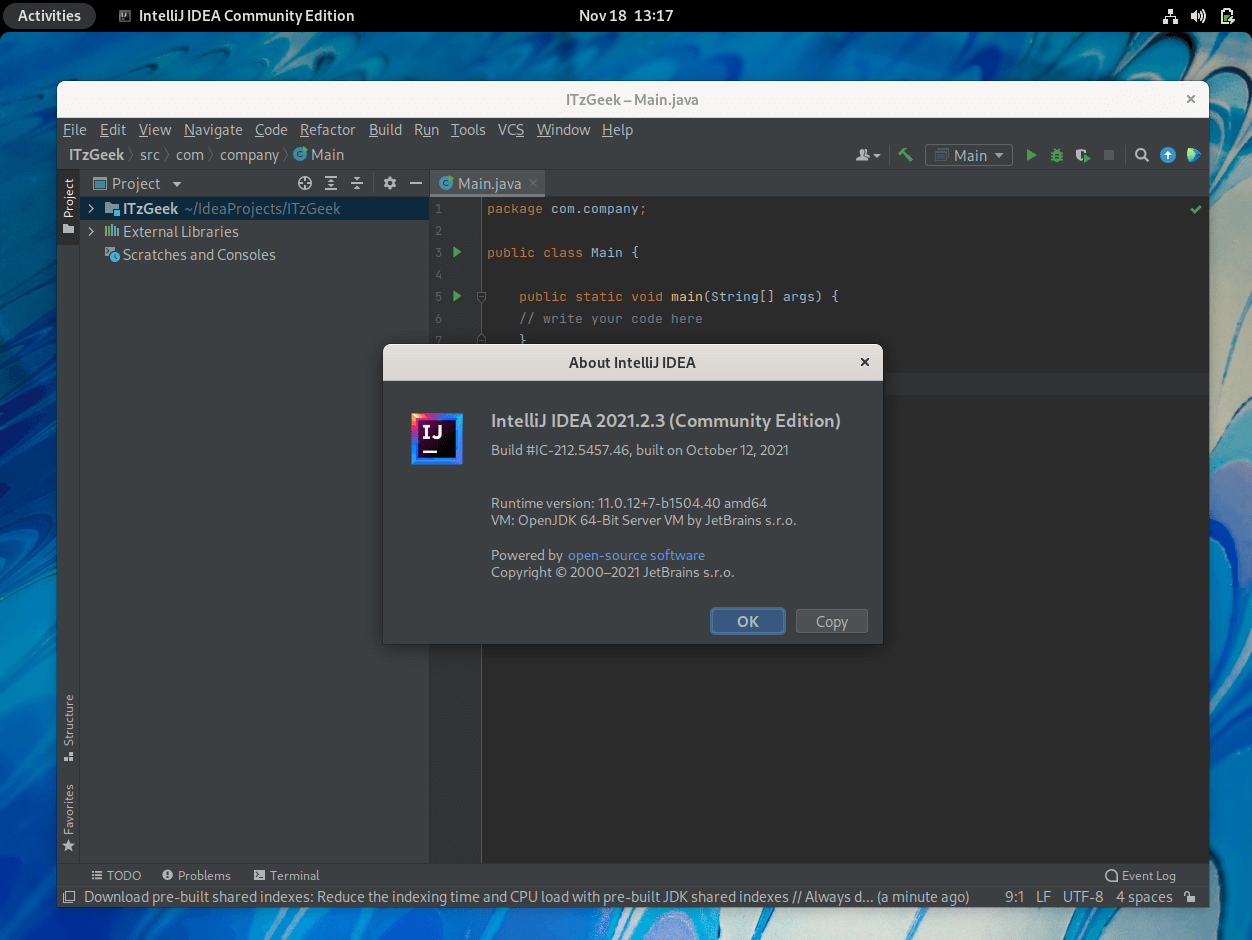Open Search Everywhere magnifier icon
1252x940 pixels.
coord(1141,155)
